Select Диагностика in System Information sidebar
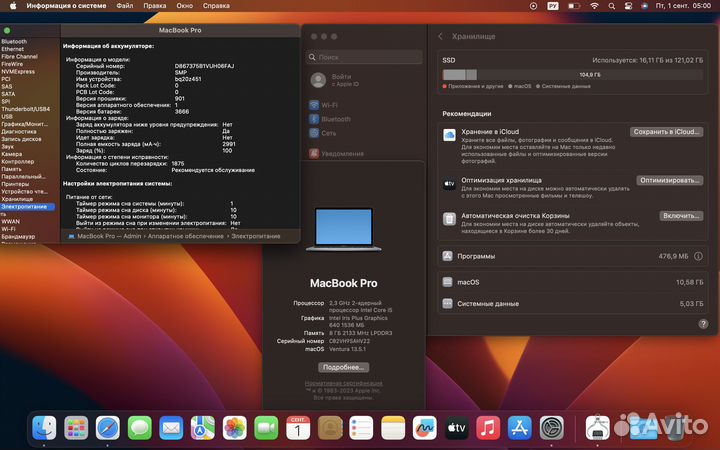This screenshot has height=450, width=720. [x=19, y=132]
